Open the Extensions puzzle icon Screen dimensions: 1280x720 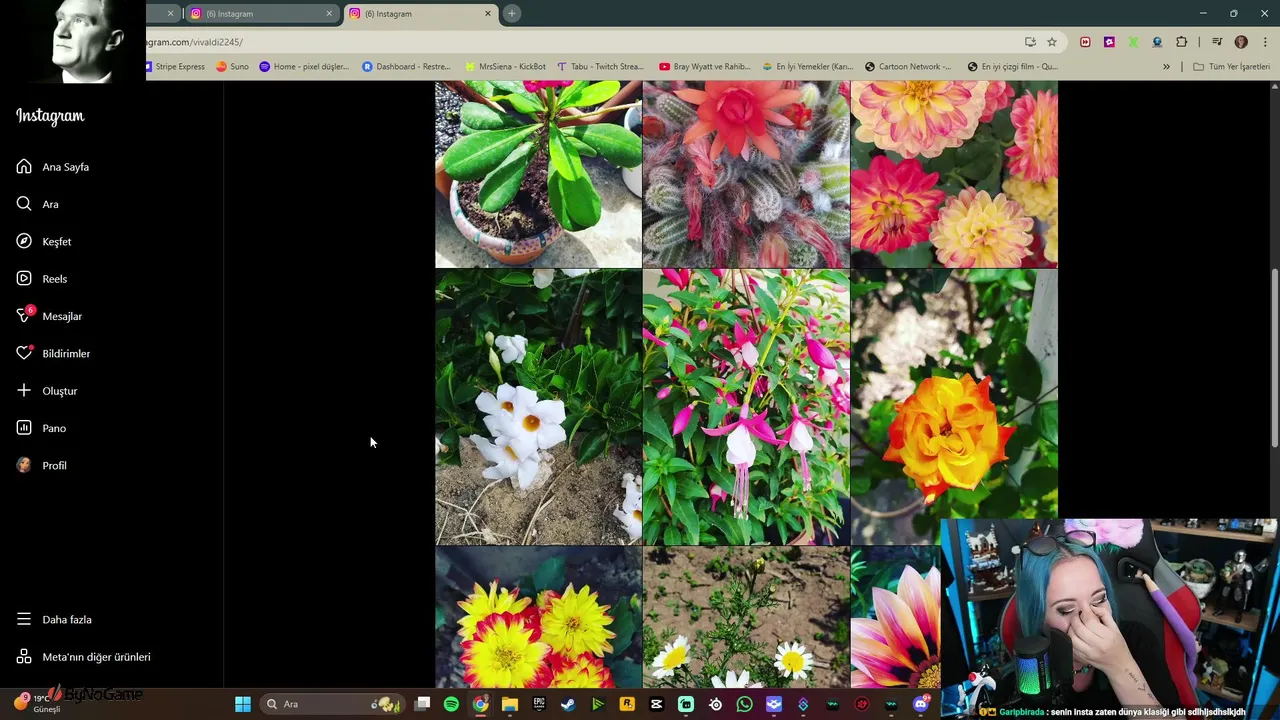pyautogui.click(x=1182, y=42)
